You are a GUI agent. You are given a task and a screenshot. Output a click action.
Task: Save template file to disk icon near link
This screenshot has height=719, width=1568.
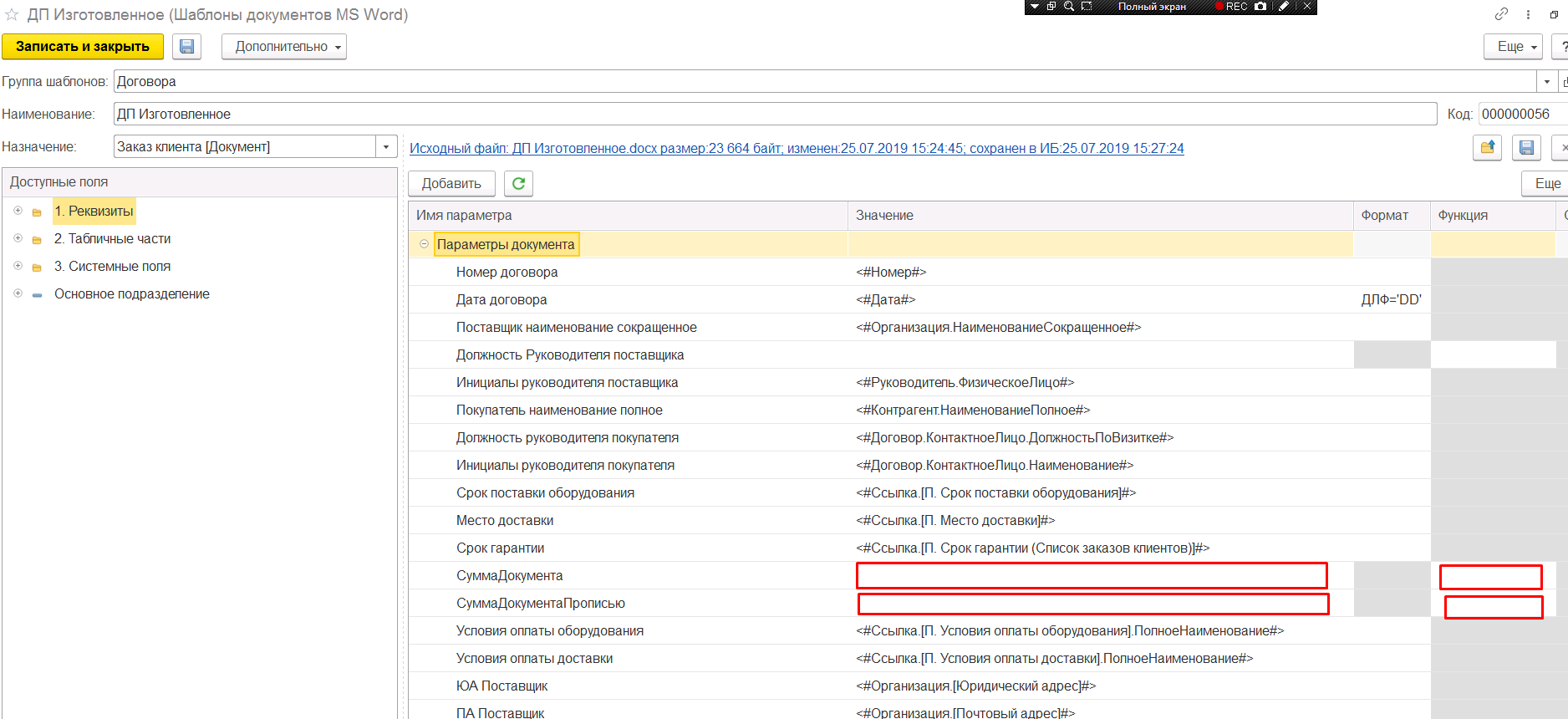pos(1526,148)
